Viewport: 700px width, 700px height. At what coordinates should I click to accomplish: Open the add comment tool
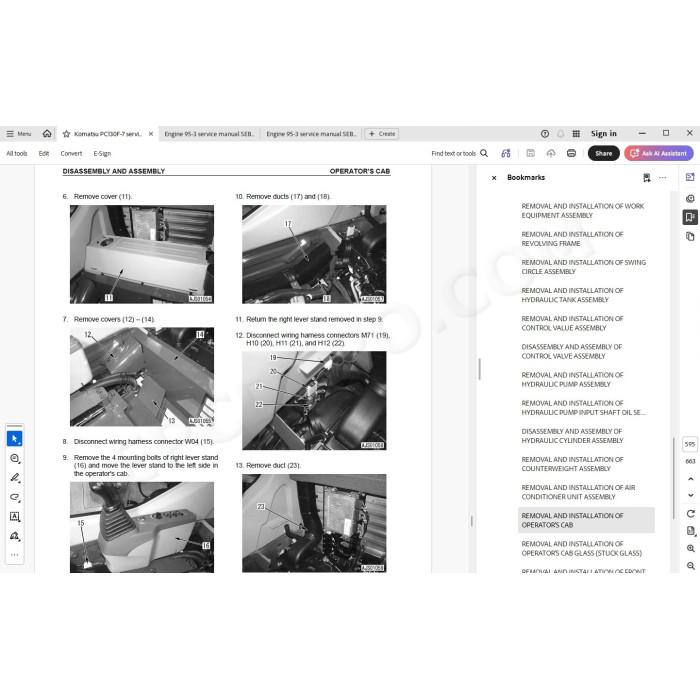coord(14,458)
